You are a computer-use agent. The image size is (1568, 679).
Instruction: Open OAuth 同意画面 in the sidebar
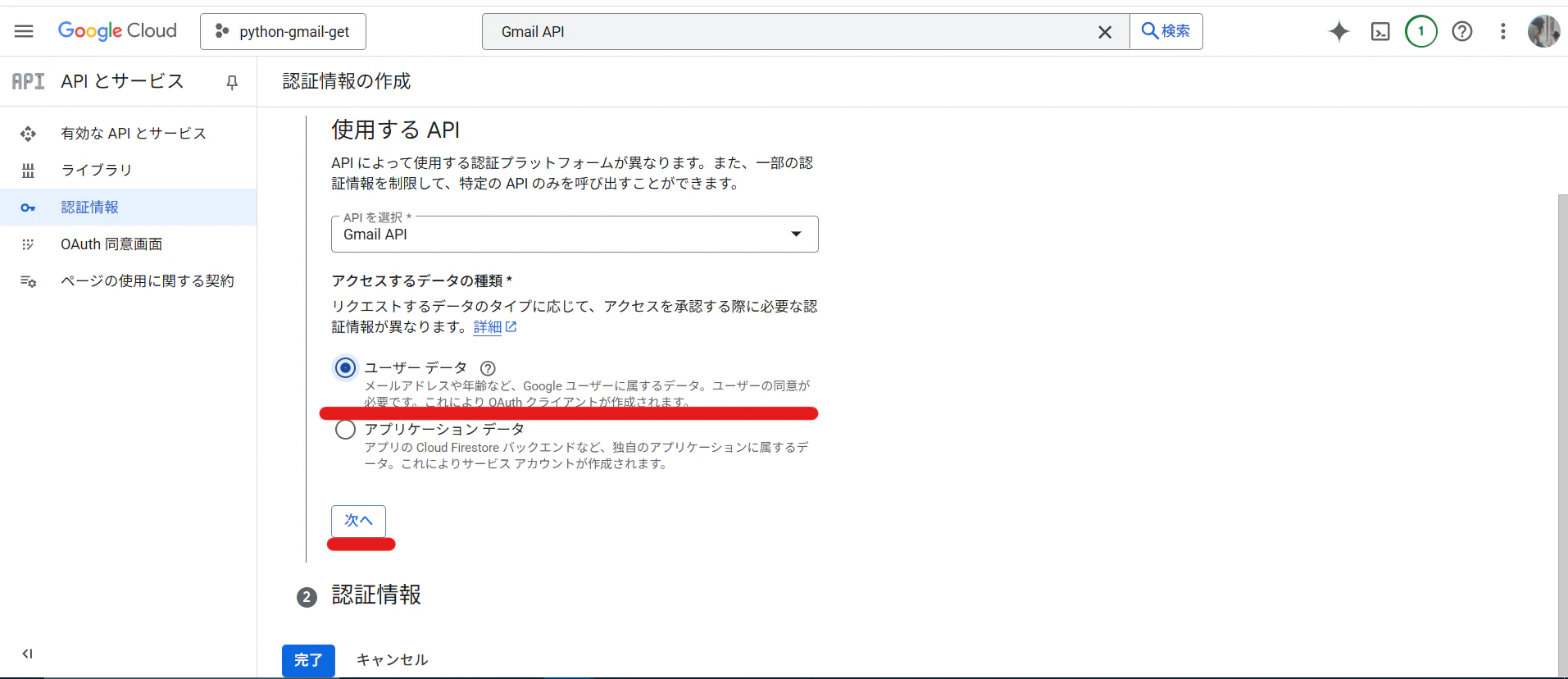111,244
